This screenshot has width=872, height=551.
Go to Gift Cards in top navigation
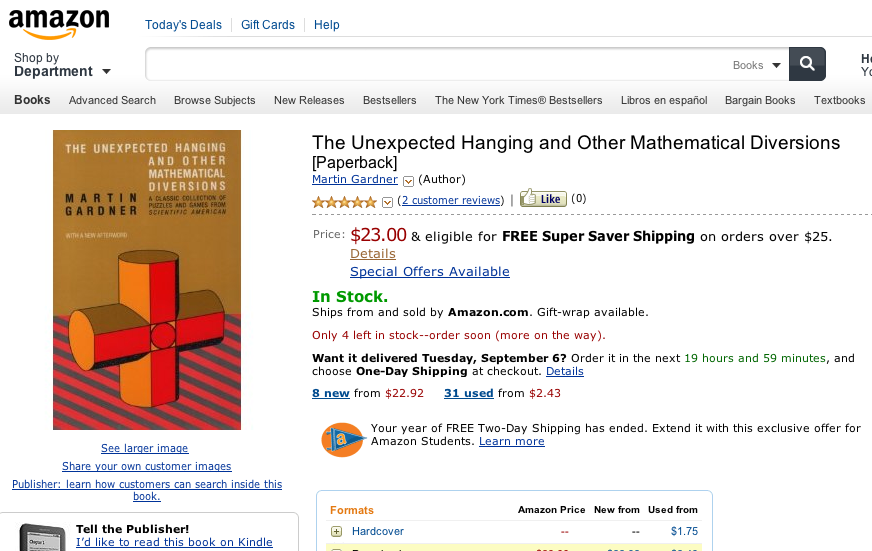coord(268,25)
